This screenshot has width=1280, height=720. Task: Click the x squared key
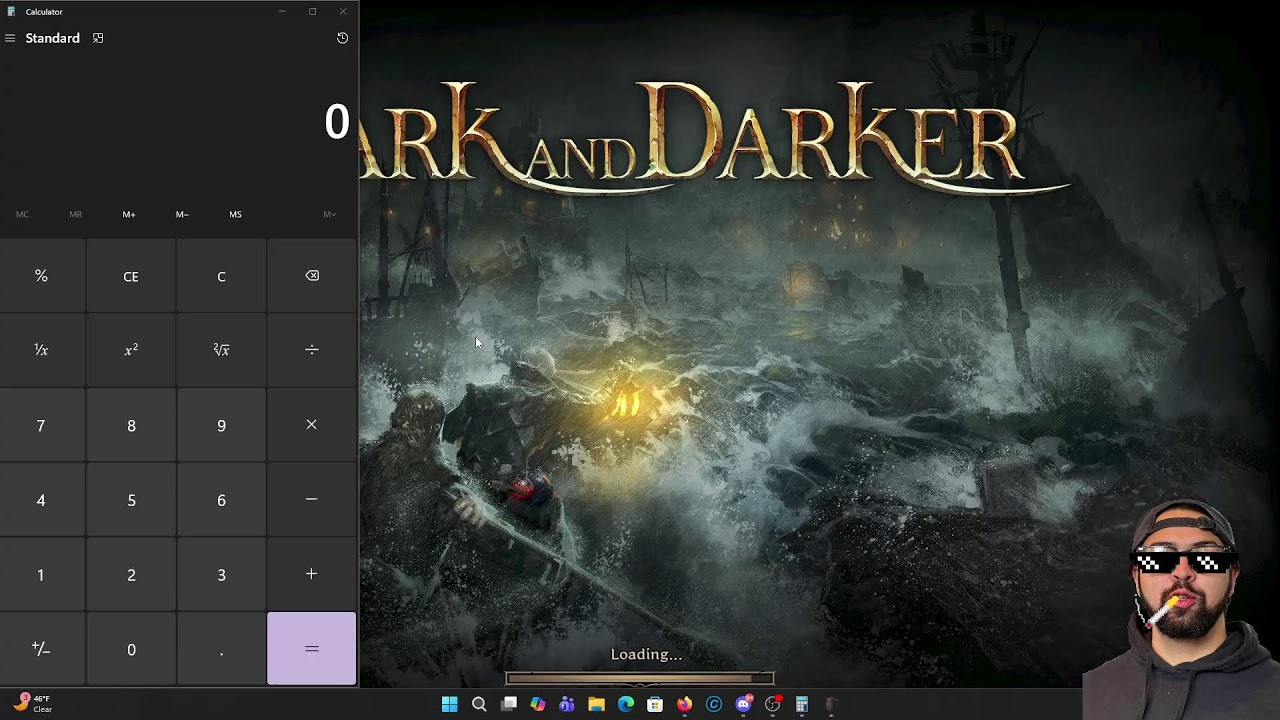click(131, 350)
